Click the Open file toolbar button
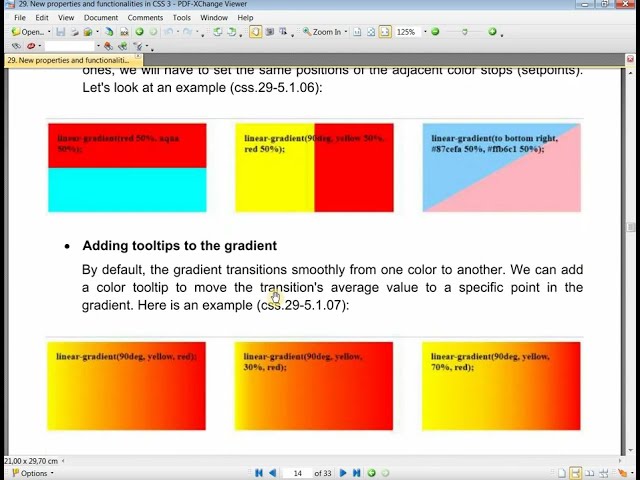The height and width of the screenshot is (480, 640). click(27, 32)
